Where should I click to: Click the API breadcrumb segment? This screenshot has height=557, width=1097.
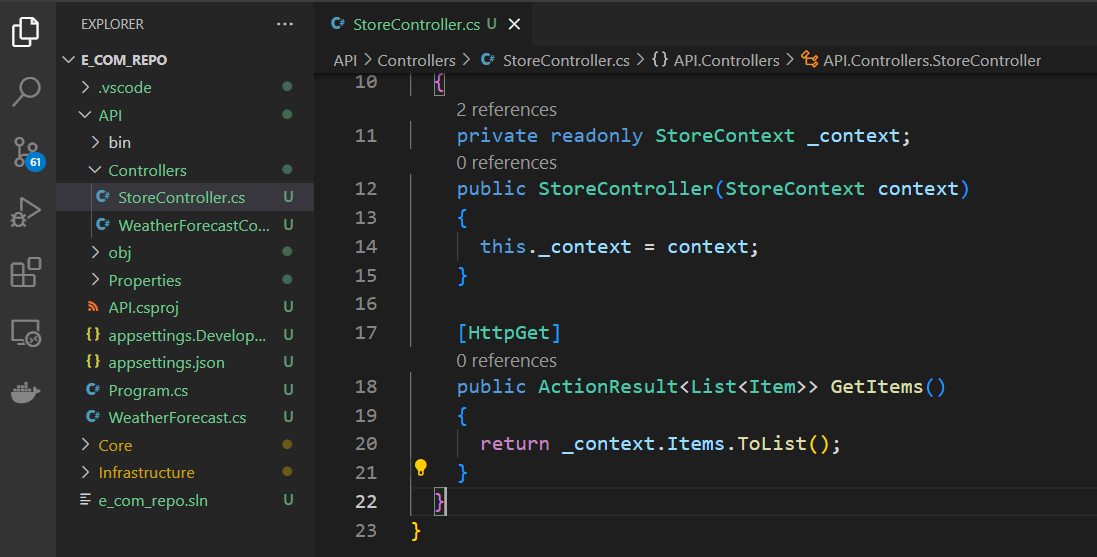tap(345, 61)
